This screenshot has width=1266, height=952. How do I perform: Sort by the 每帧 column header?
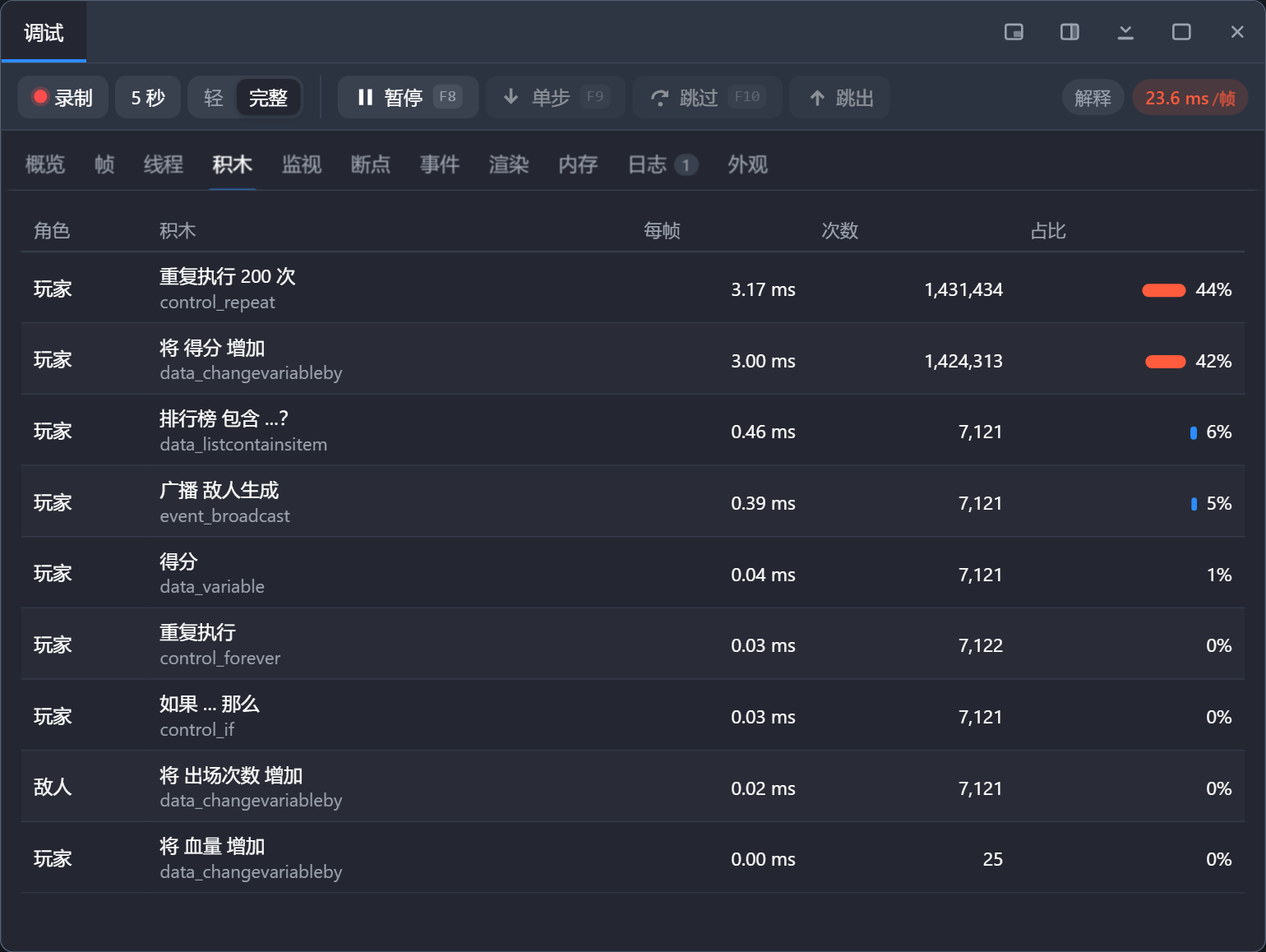[x=662, y=231]
